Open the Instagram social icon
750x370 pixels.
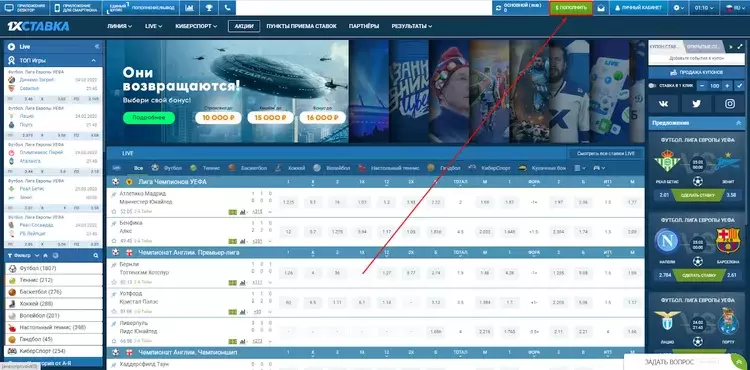729,104
